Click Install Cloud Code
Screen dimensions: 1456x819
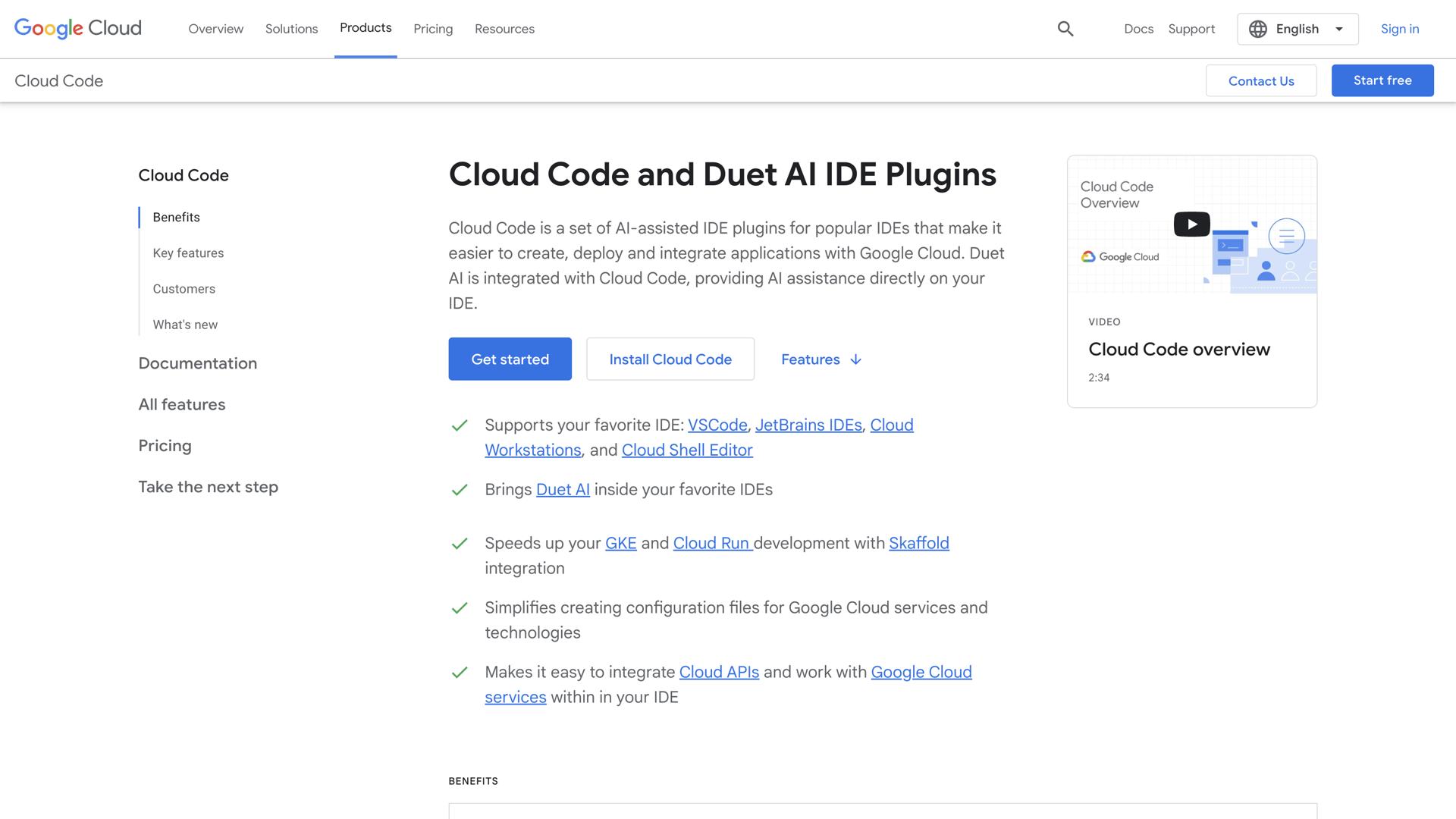tap(670, 359)
